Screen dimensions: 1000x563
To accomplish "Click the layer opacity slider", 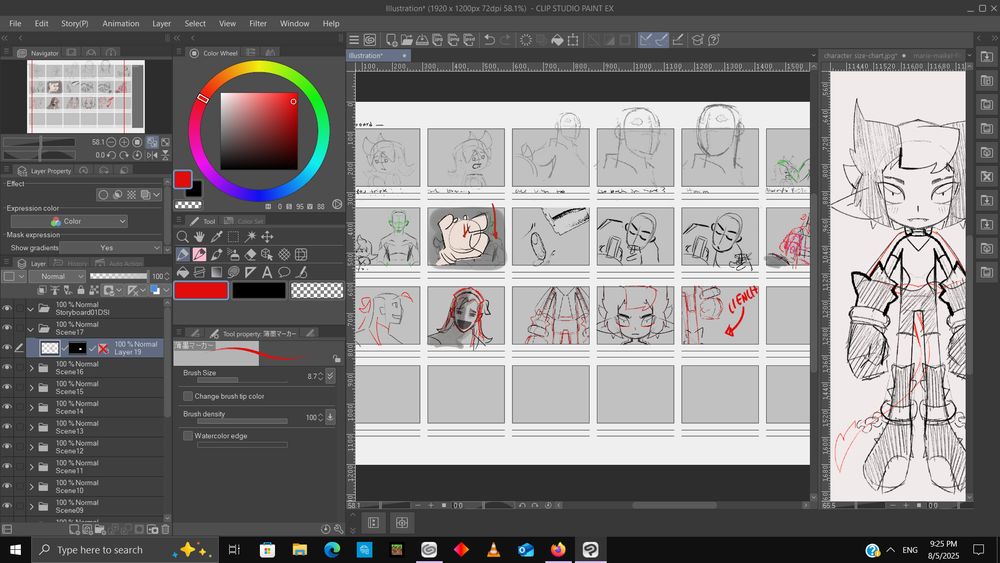I will [119, 276].
